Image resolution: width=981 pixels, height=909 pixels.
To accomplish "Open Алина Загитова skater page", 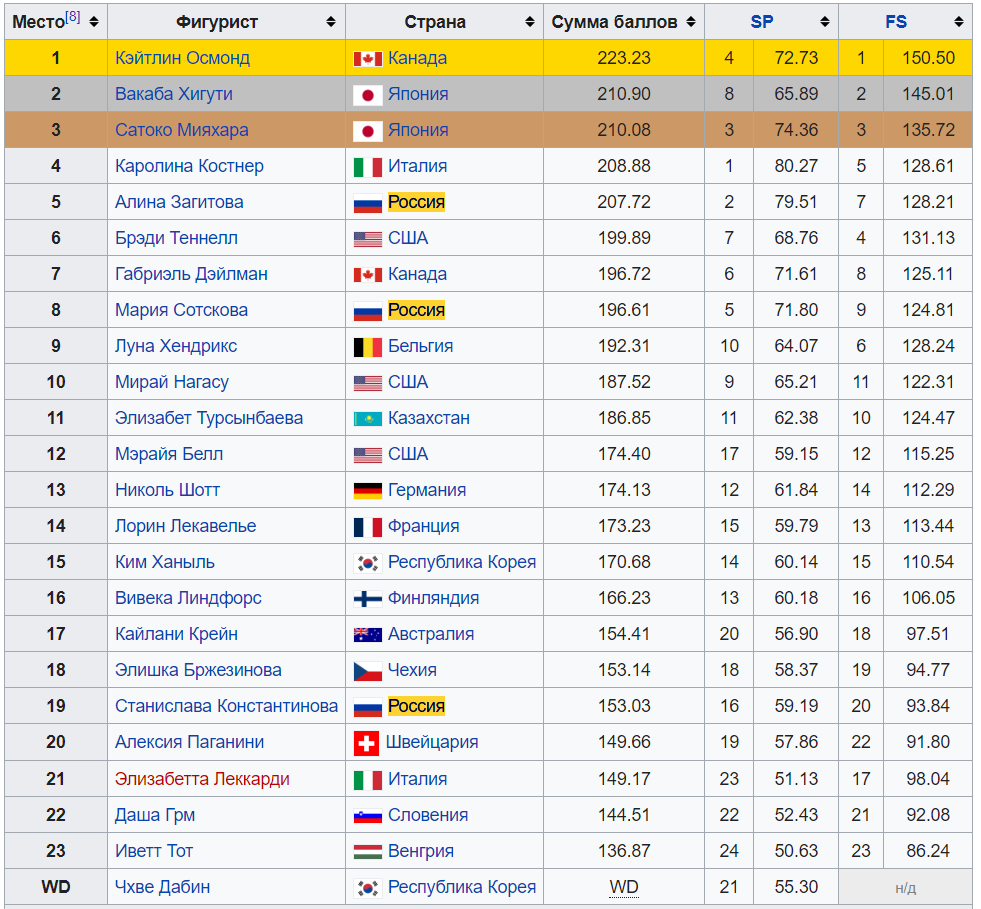I will [x=179, y=202].
